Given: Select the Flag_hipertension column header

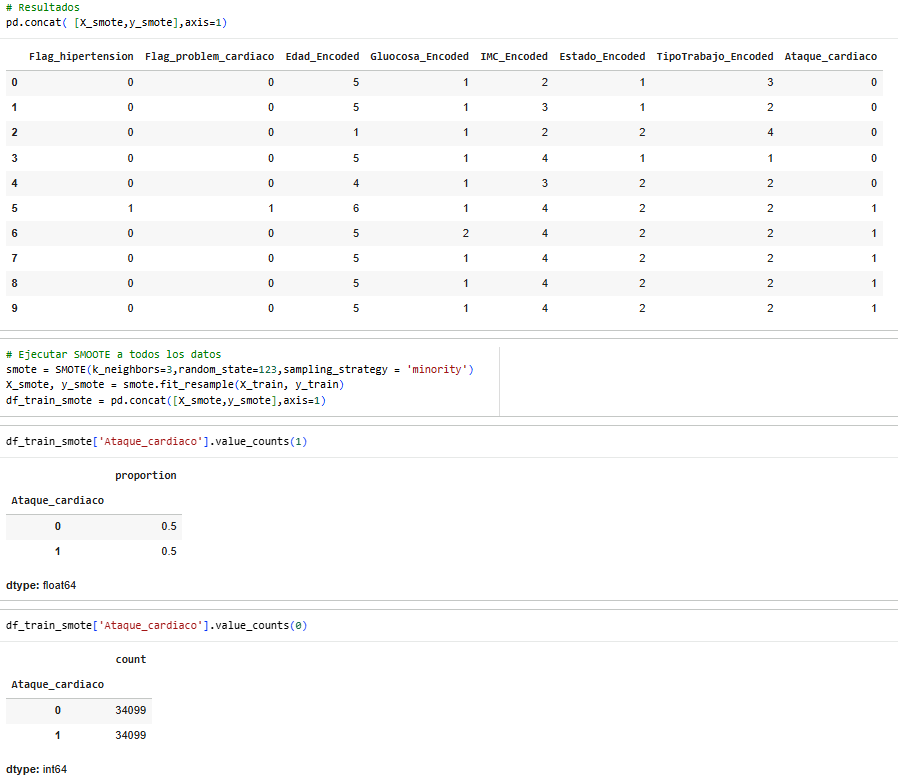Looking at the screenshot, I should [81, 56].
